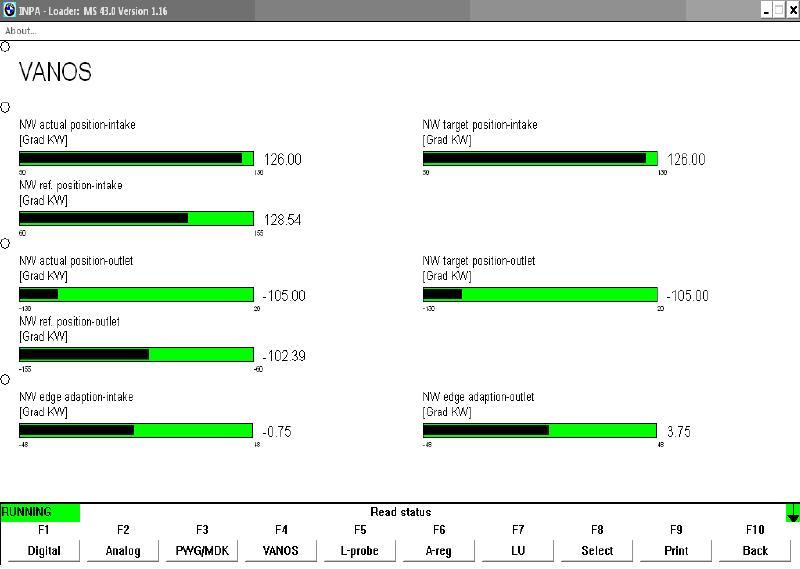Image resolution: width=800 pixels, height=569 pixels.
Task: Click the down arrow at status bar right
Action: point(792,514)
